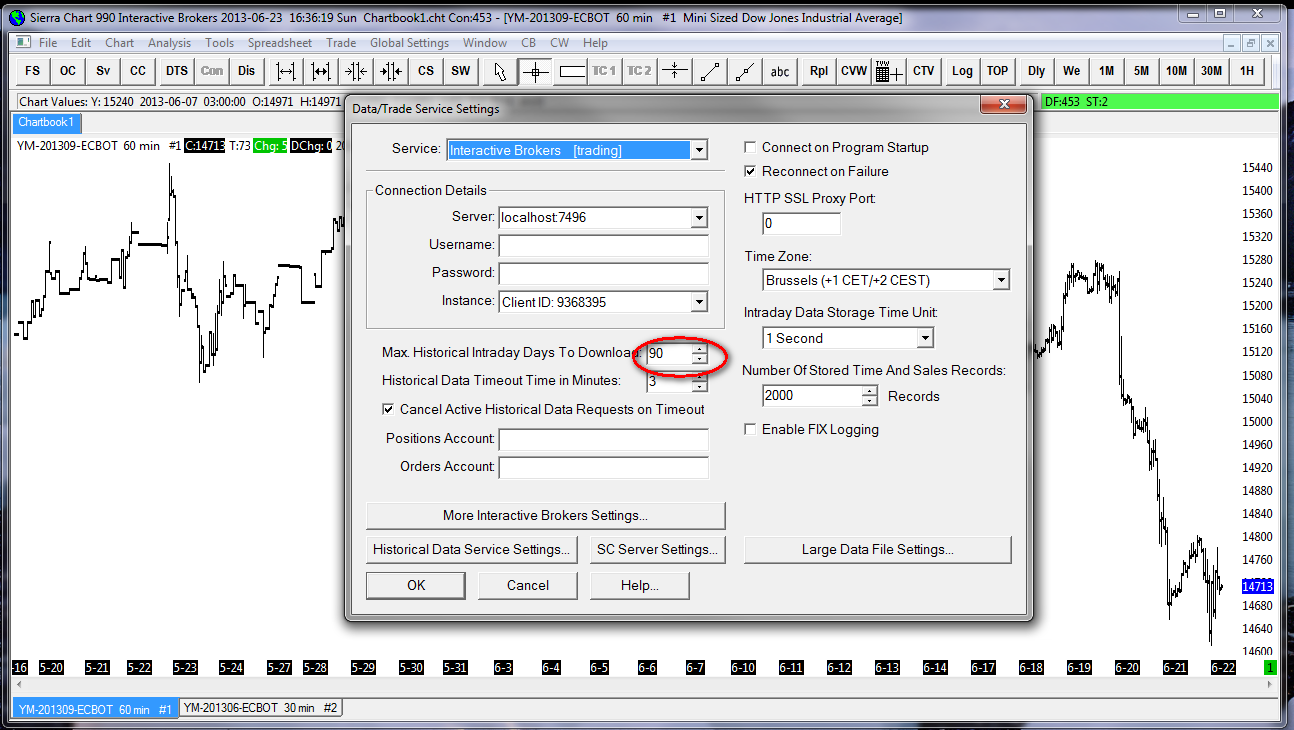The height and width of the screenshot is (730, 1294).
Task: Click the TOP toolbar button
Action: [997, 71]
